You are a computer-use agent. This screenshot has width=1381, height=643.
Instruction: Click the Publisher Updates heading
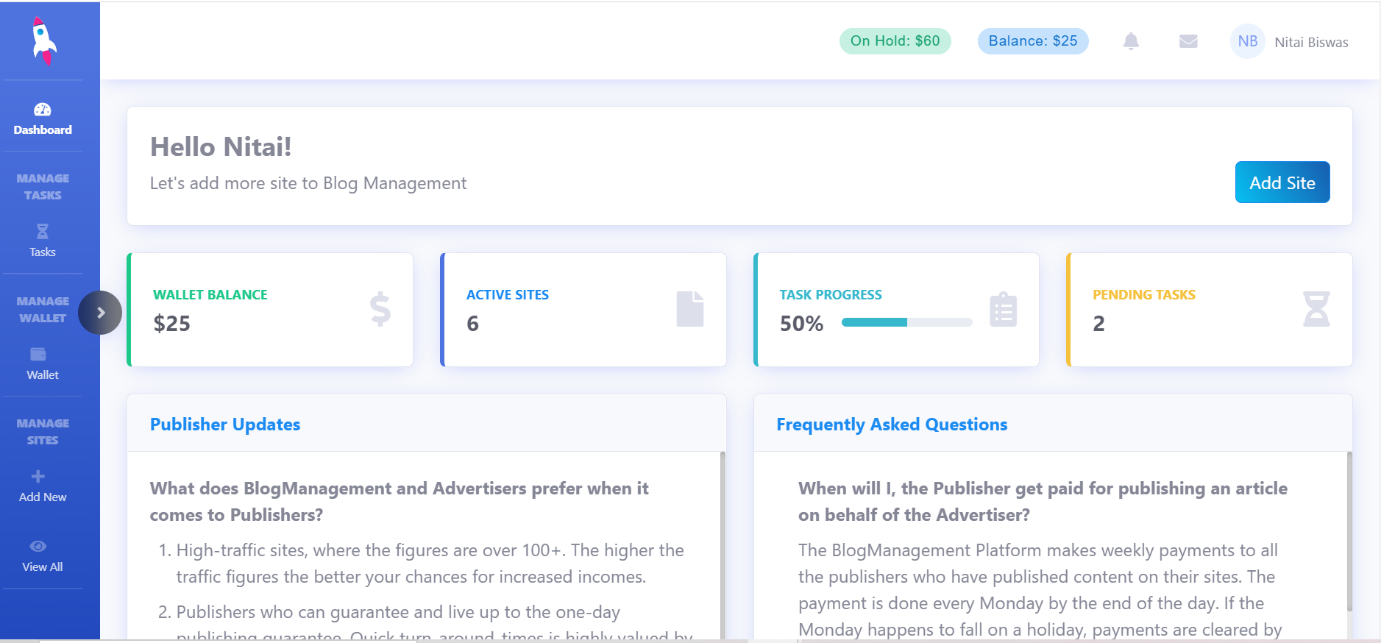(225, 424)
